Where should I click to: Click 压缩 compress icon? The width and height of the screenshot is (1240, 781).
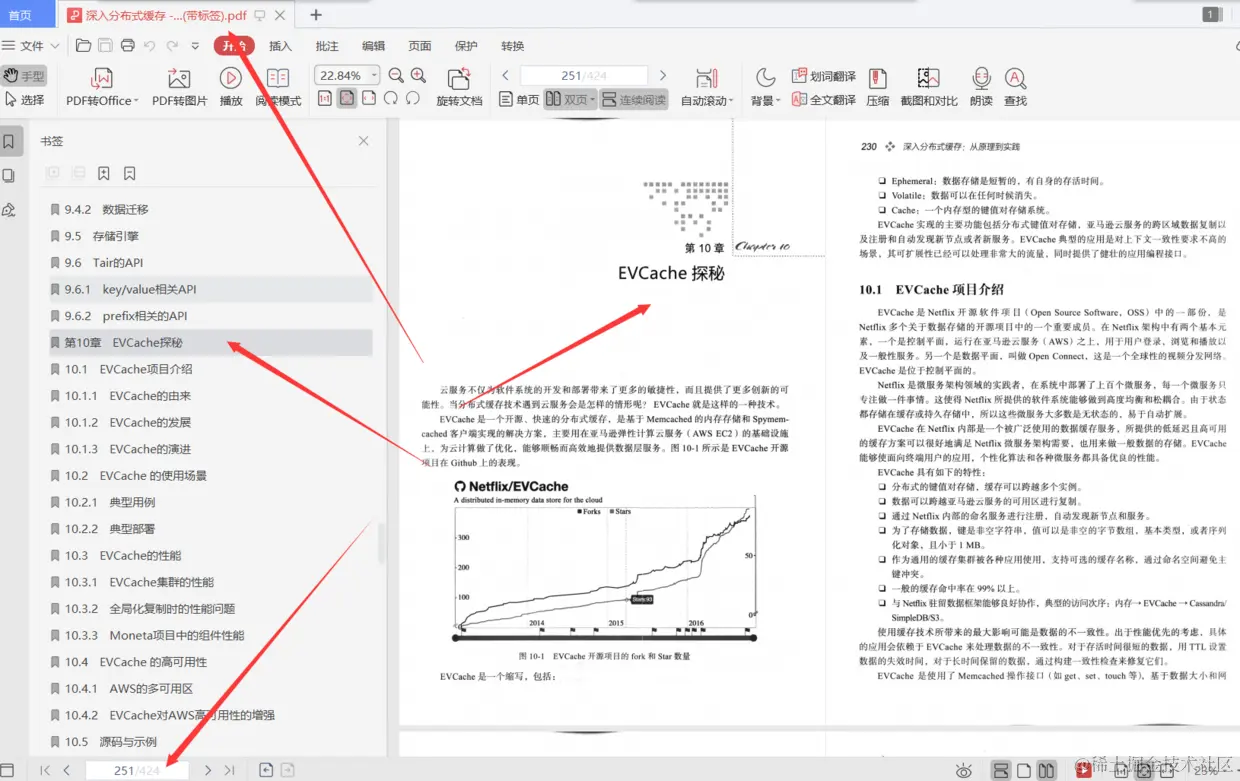coord(877,87)
